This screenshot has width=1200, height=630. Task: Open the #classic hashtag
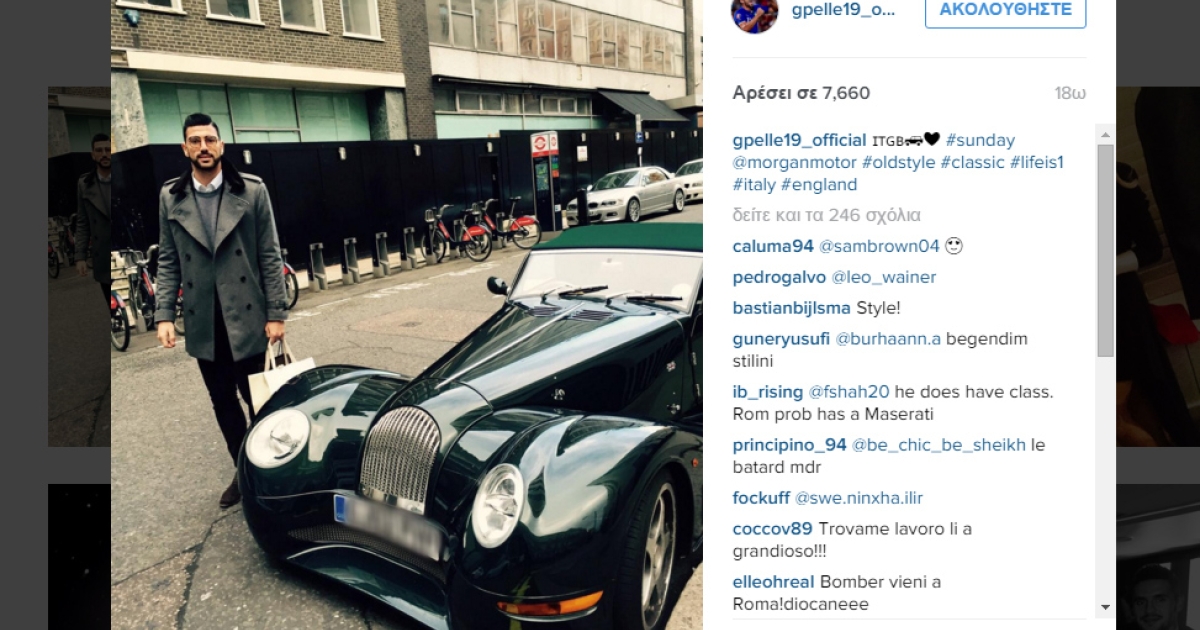973,162
